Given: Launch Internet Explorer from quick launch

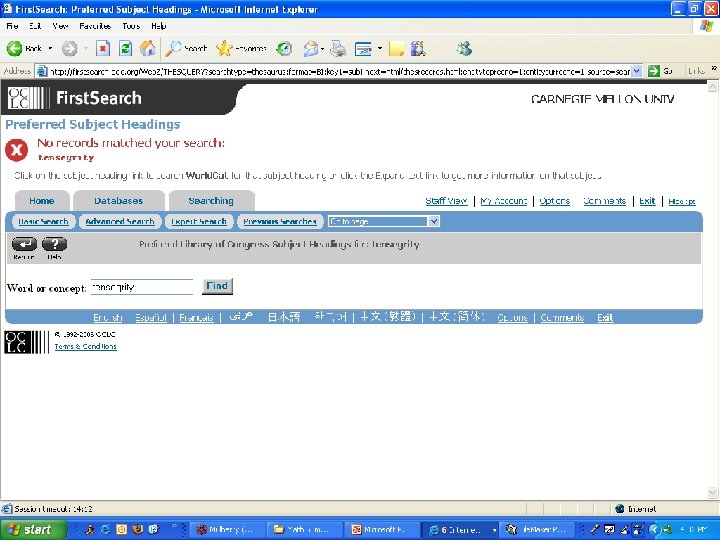Looking at the screenshot, I should pyautogui.click(x=105, y=529).
